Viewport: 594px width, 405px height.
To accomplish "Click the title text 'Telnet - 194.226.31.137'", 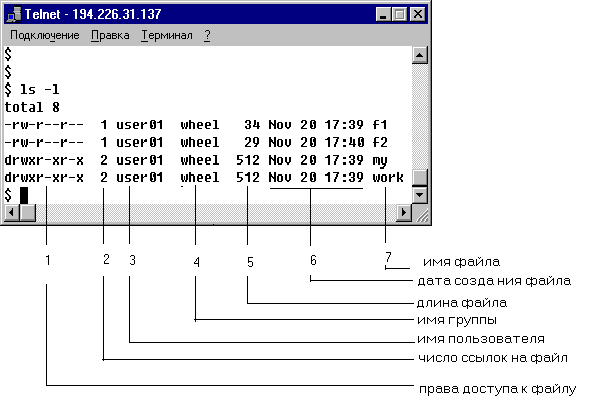I will click(93, 14).
